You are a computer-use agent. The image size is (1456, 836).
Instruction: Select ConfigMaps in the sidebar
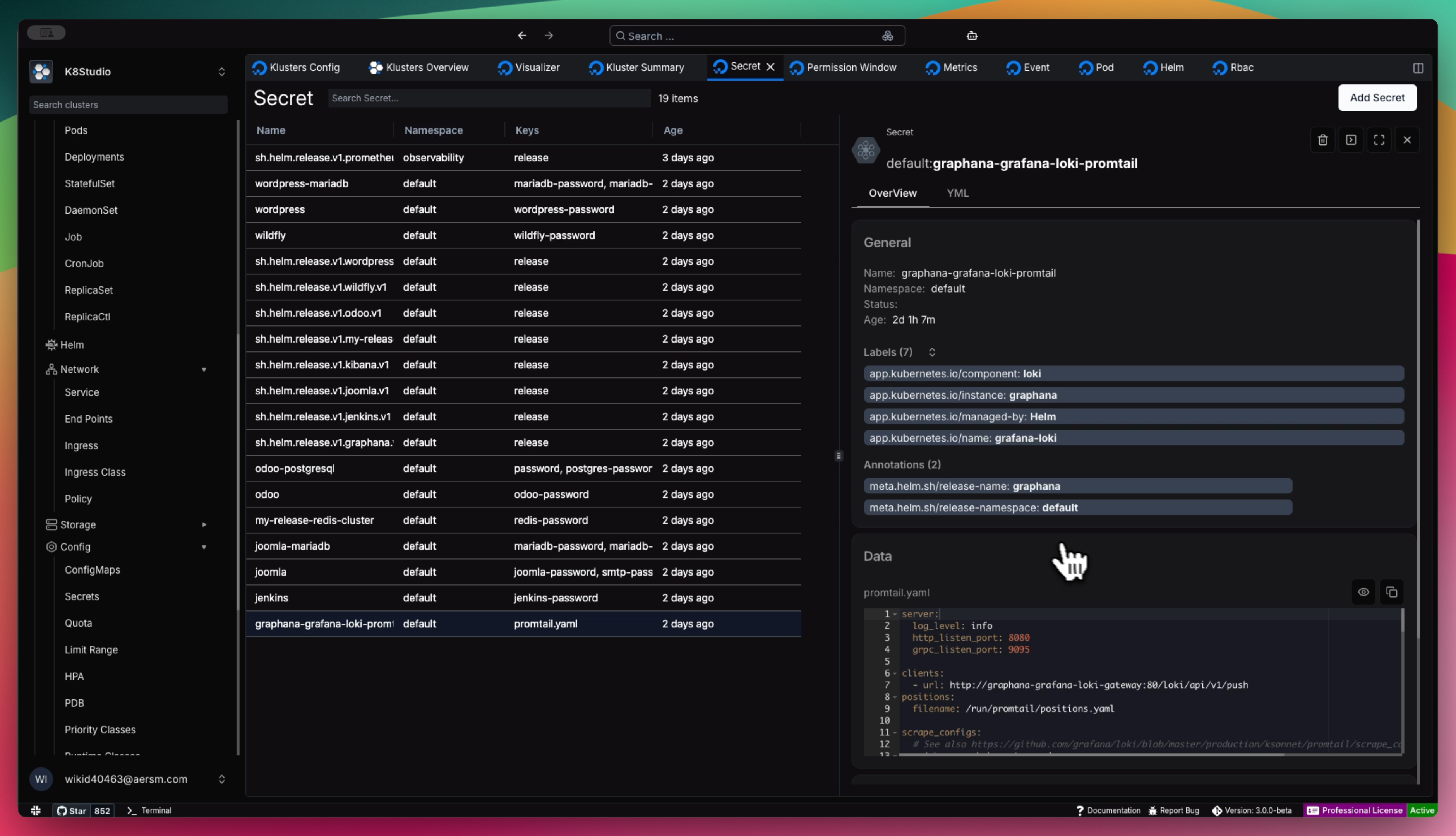coord(92,570)
